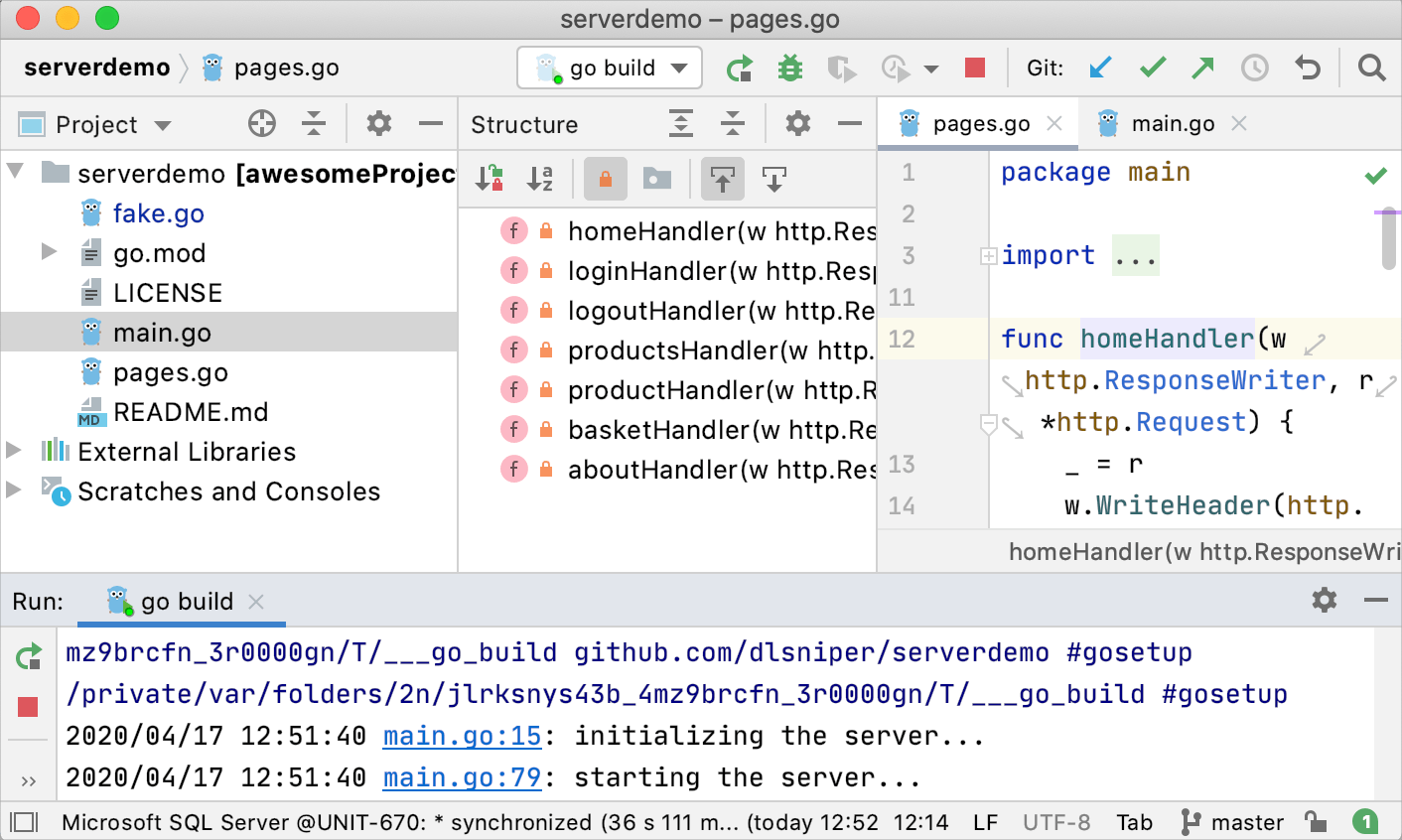The width and height of the screenshot is (1402, 840).
Task: Open Git Show History clock icon
Action: point(1255,68)
